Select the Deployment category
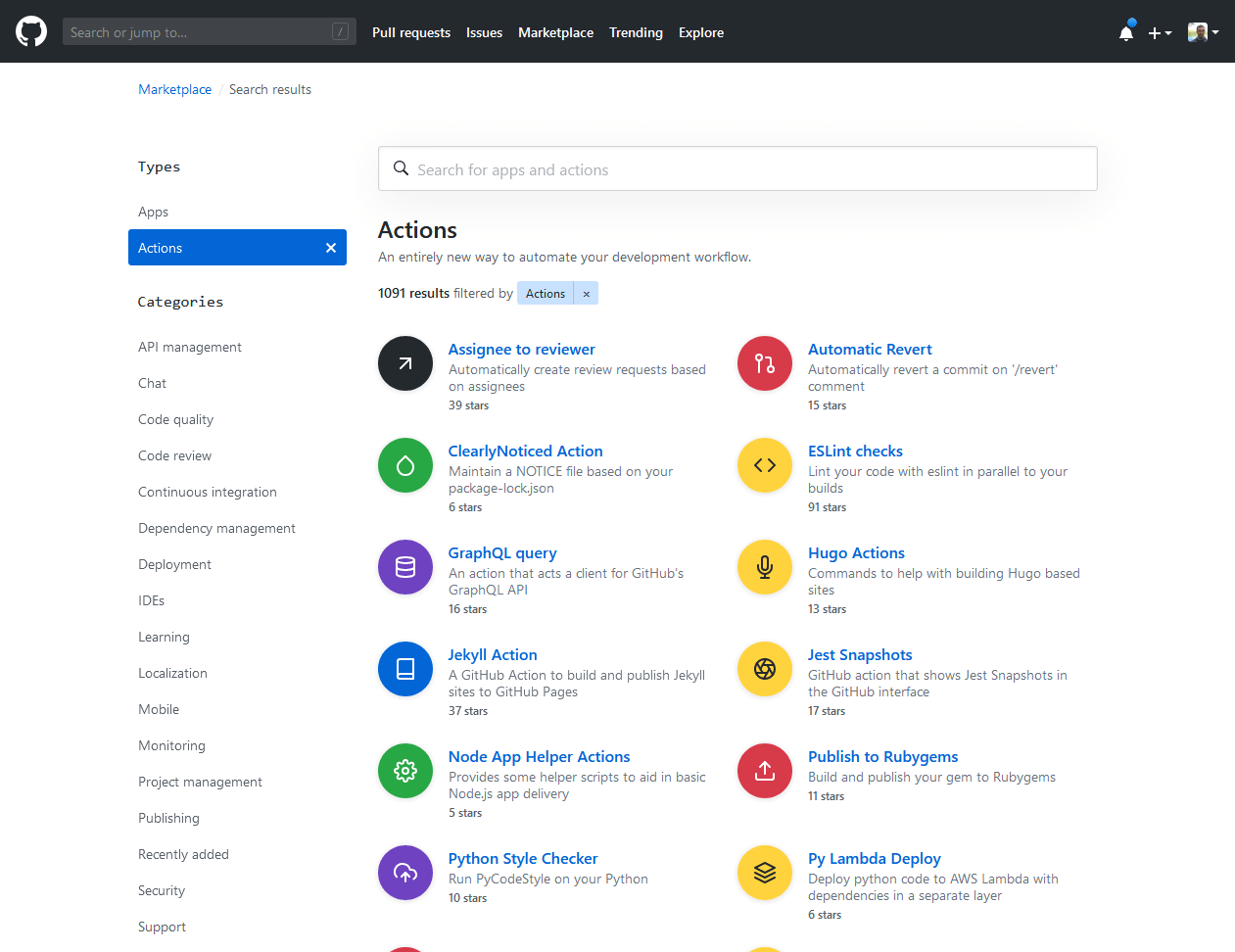Screen dimensions: 1235x952 (x=174, y=564)
